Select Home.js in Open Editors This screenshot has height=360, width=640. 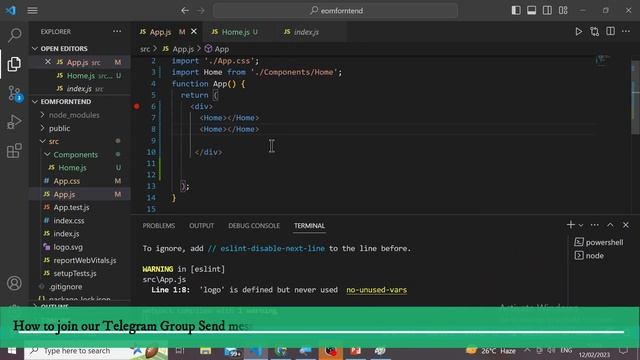[81, 76]
